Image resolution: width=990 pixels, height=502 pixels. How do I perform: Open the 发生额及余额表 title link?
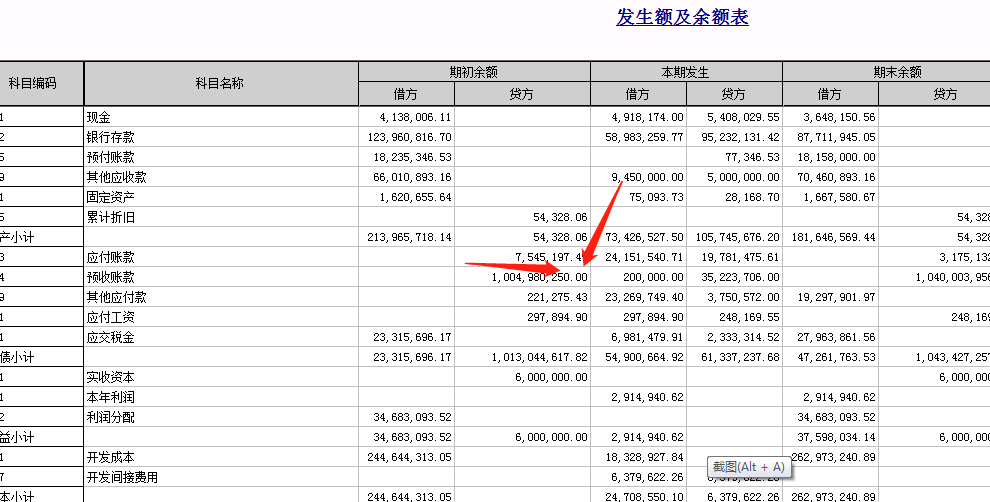click(x=682, y=17)
